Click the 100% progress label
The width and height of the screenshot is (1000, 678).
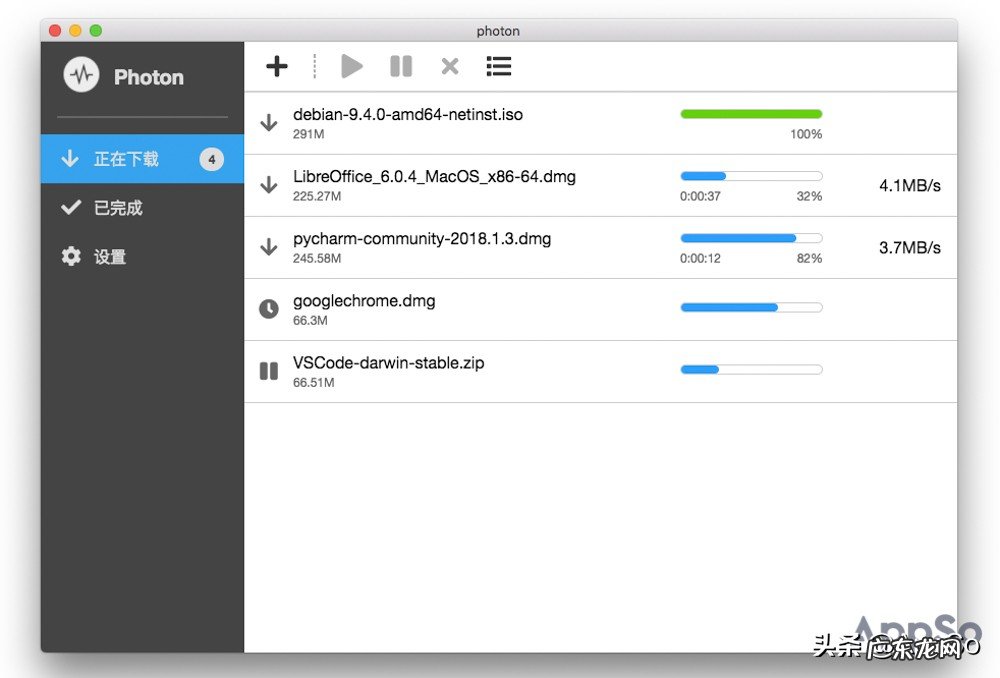(806, 134)
